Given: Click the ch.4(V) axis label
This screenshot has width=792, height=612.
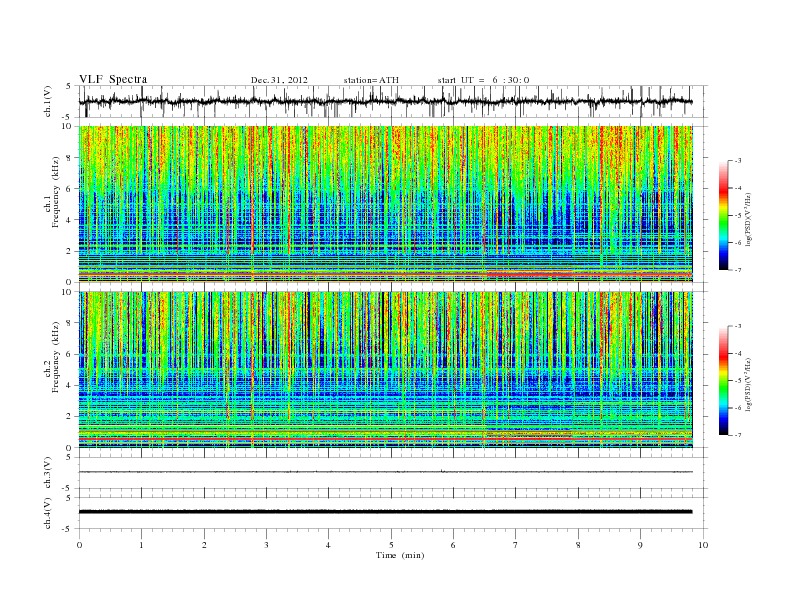Looking at the screenshot, I should tap(48, 513).
